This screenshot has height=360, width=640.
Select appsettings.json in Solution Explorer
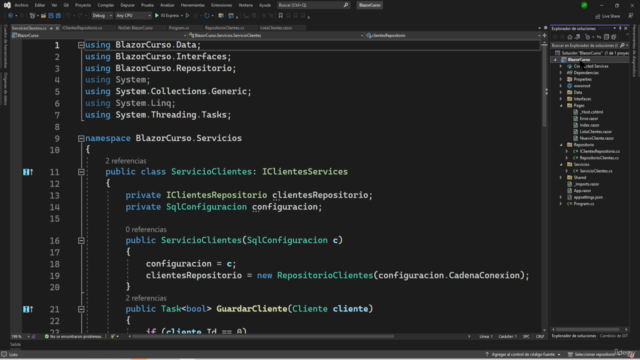588,197
